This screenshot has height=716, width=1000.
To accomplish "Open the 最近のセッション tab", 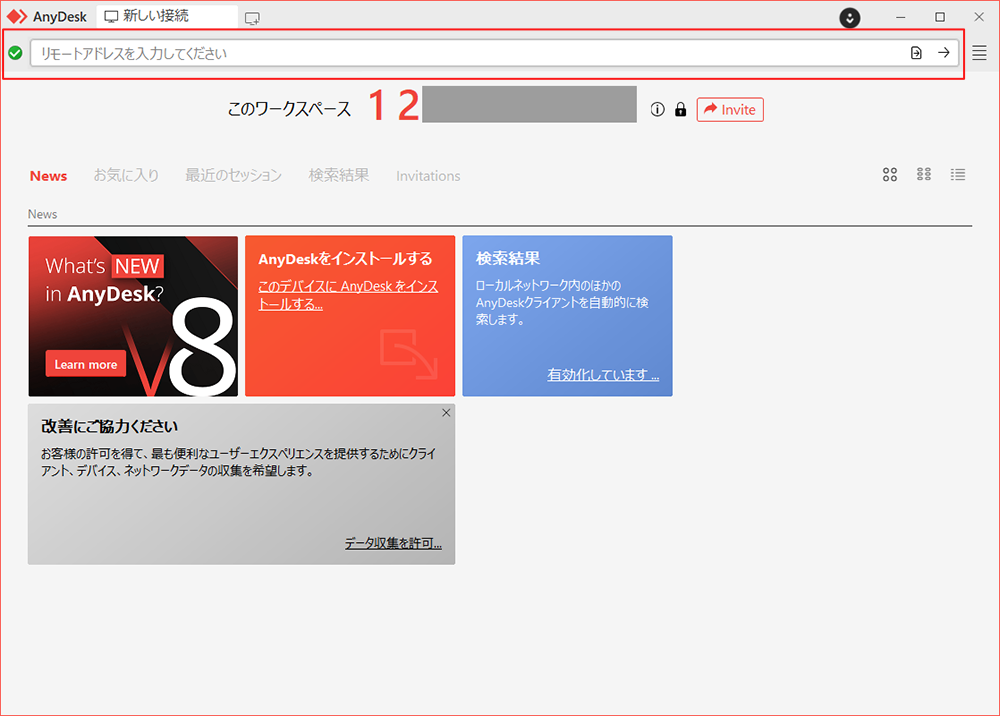I will pos(233,175).
